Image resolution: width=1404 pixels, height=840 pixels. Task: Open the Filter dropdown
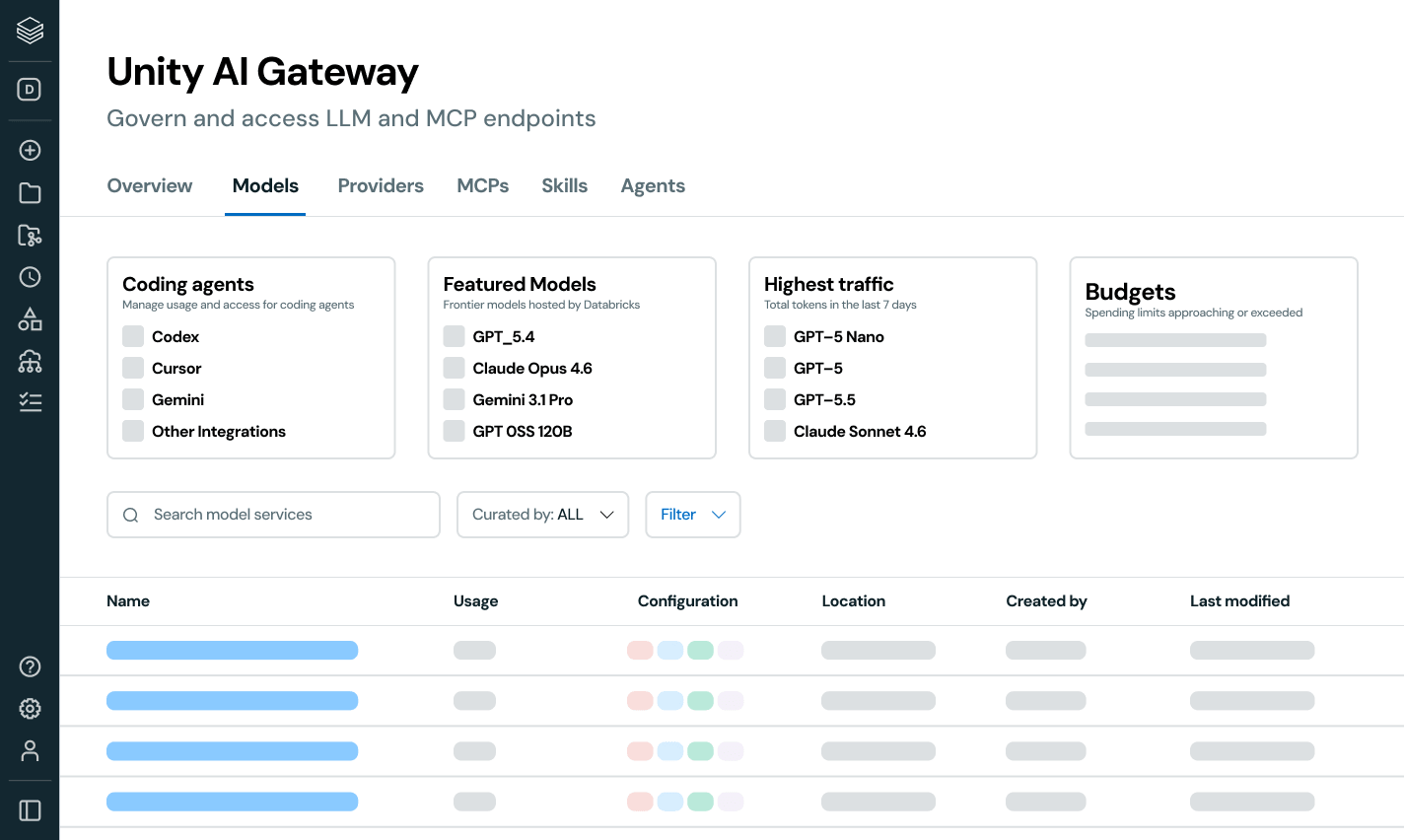coord(693,515)
